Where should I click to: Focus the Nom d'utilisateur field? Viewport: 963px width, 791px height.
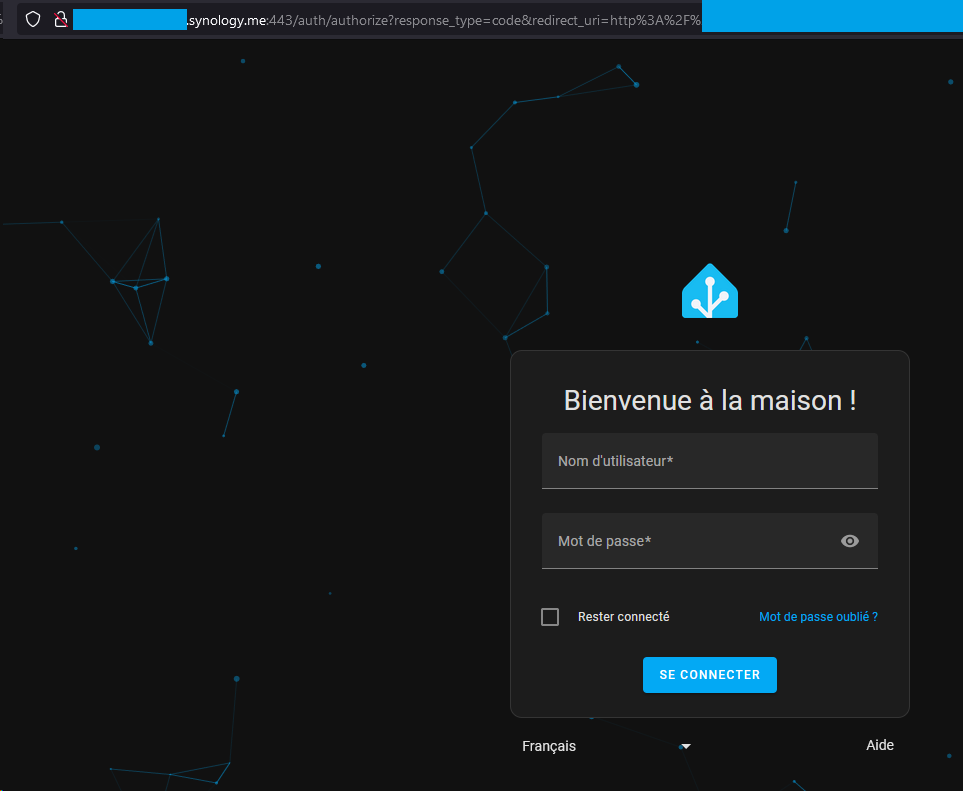[709, 461]
